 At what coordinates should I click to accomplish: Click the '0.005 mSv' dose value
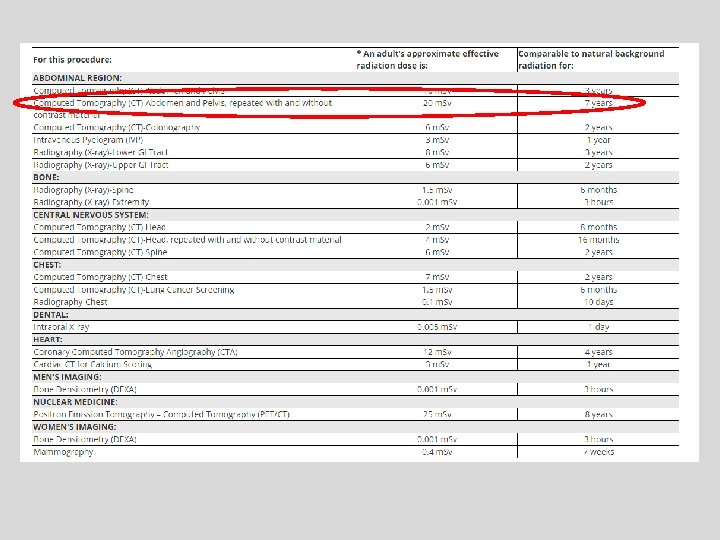pos(437,327)
